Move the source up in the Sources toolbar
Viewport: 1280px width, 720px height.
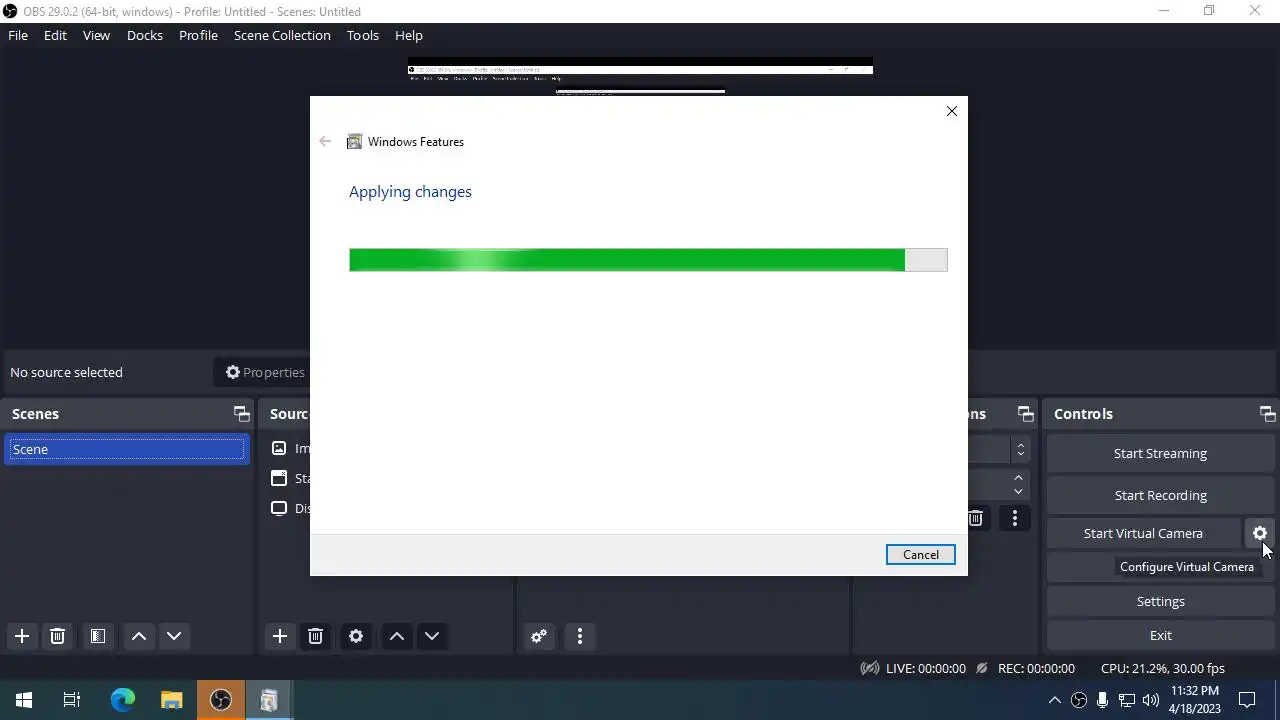pos(397,636)
